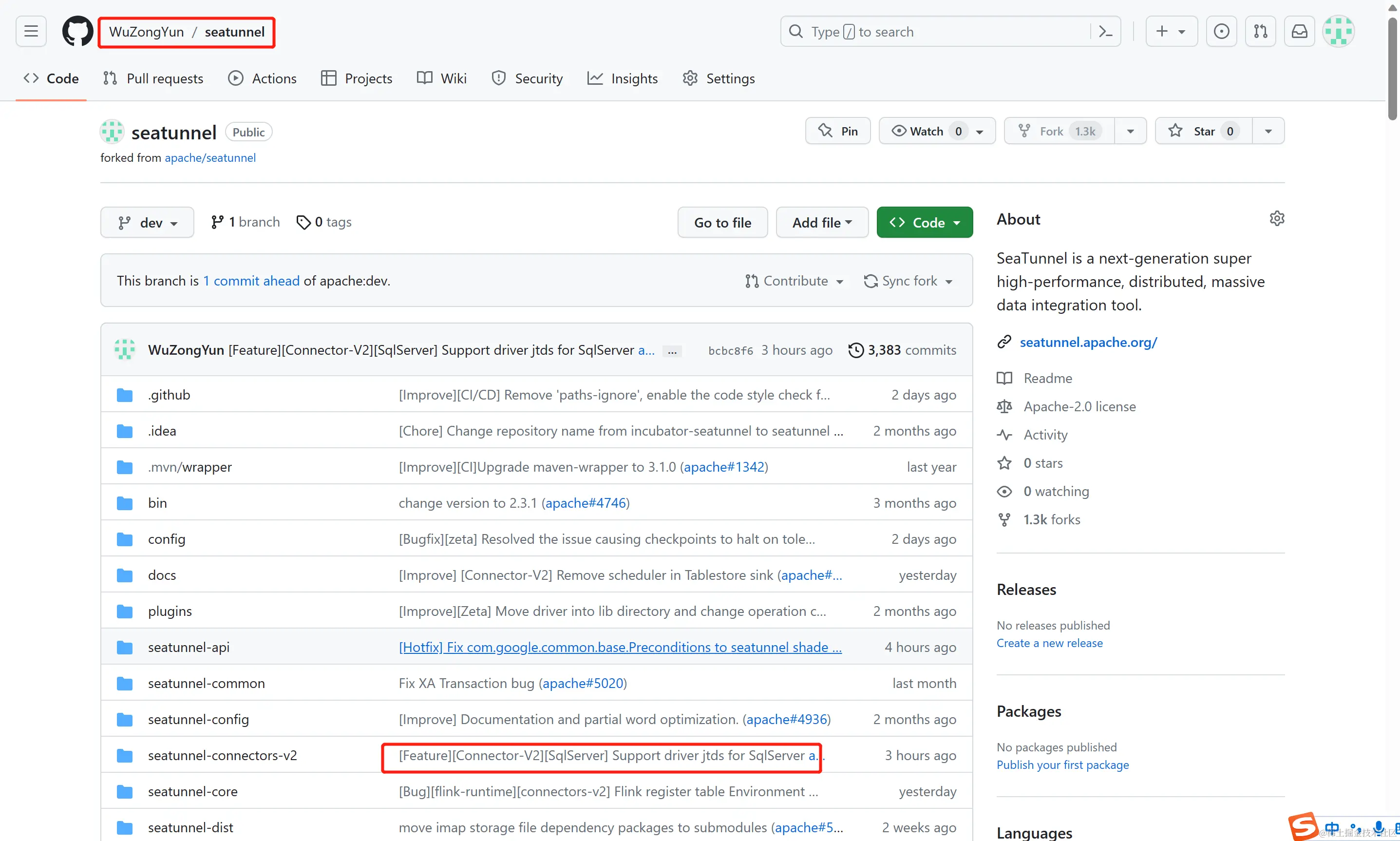Star the seatunnel repository
Viewport: 1400px width, 841px height.
[1203, 132]
